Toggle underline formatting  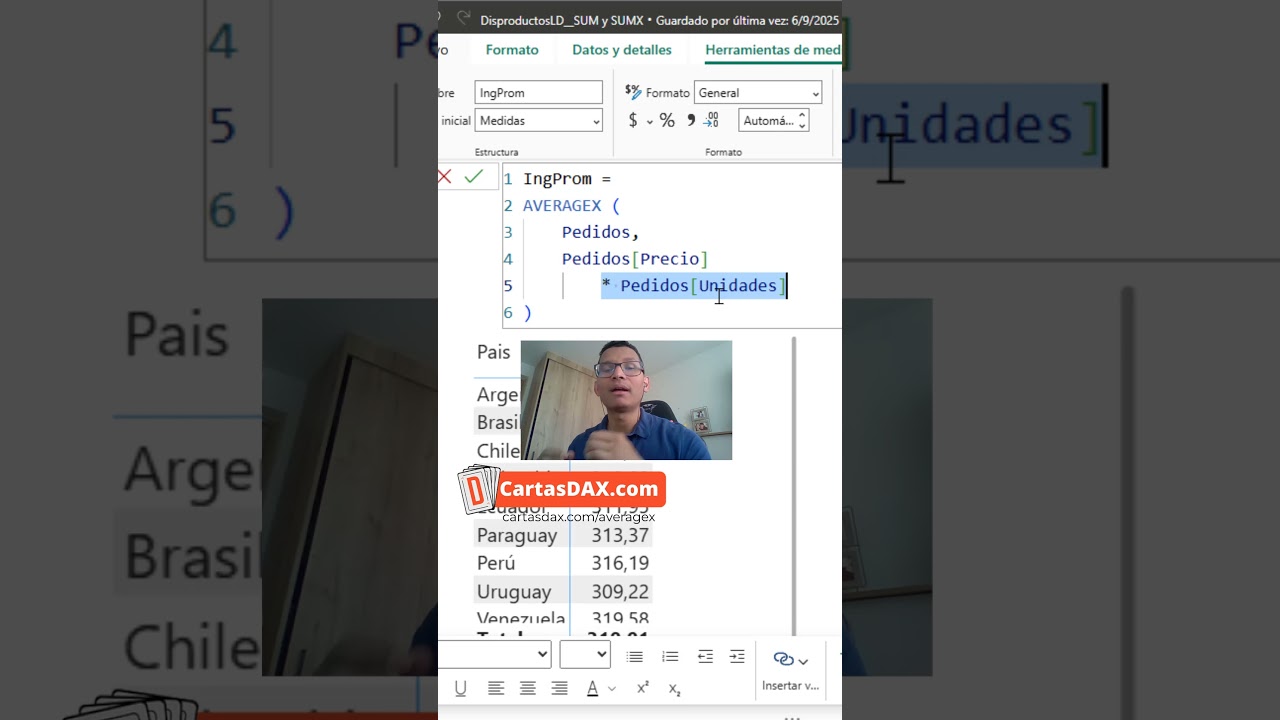point(461,688)
